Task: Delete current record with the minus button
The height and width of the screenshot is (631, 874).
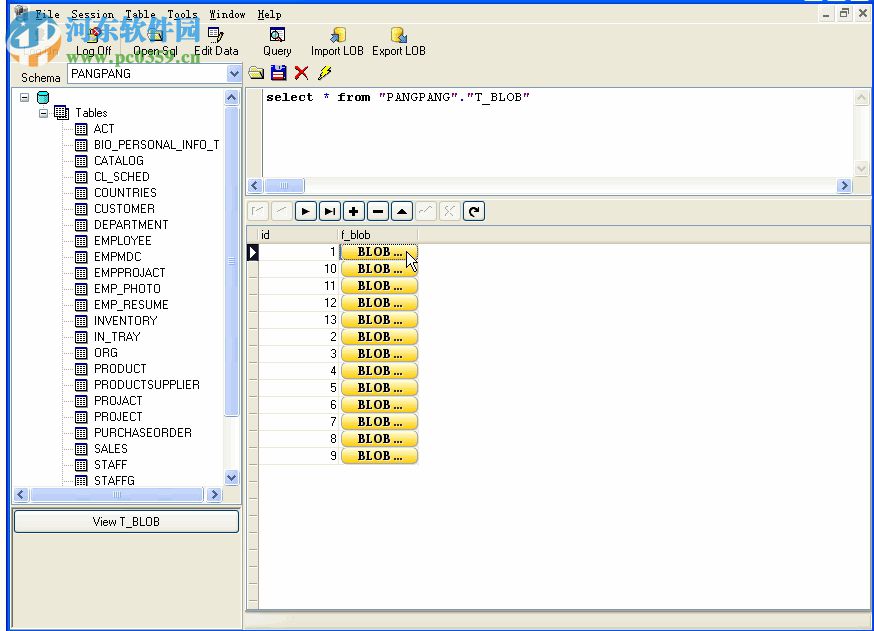Action: pyautogui.click(x=377, y=211)
